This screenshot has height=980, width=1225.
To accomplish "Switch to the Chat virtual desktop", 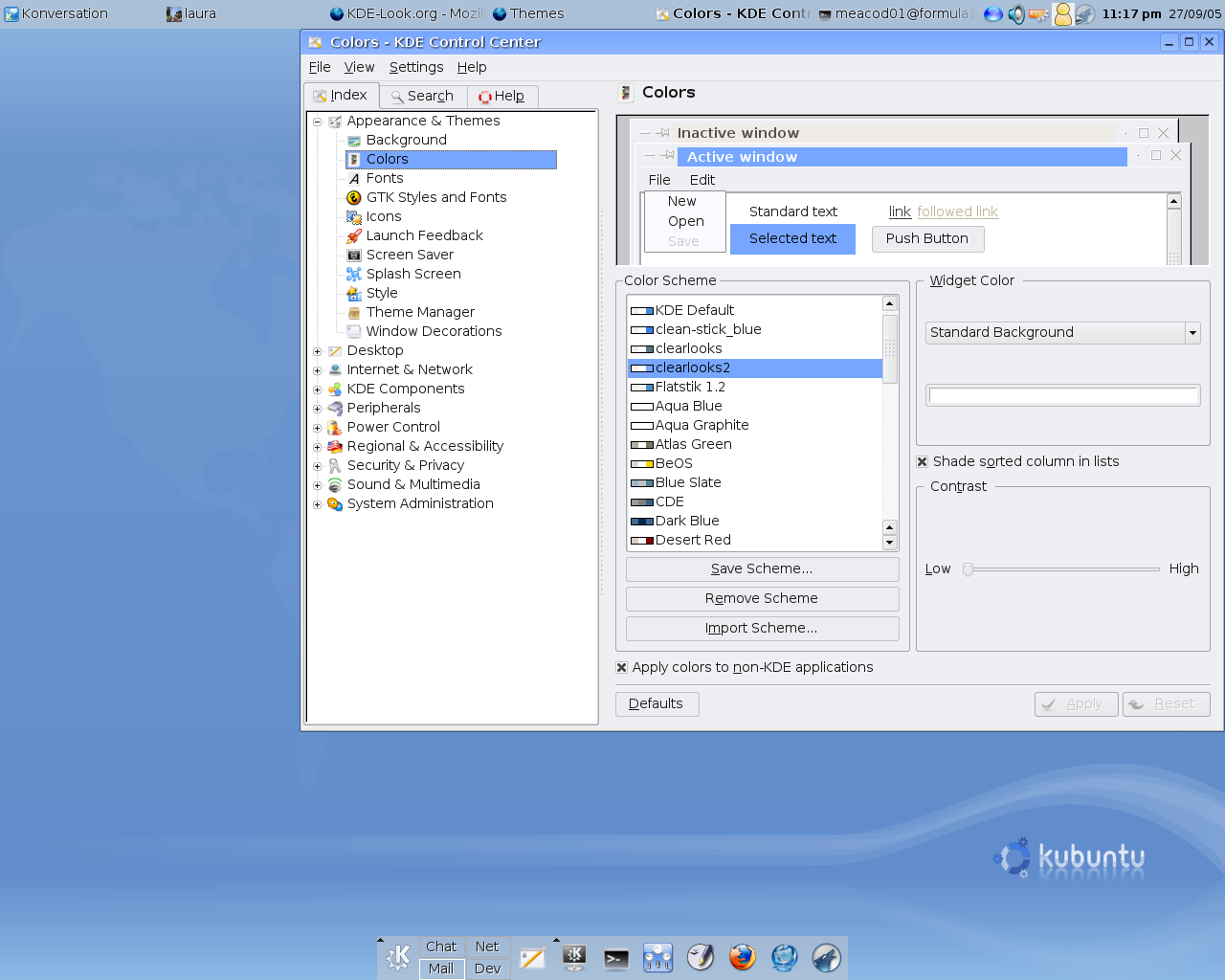I will point(441,947).
